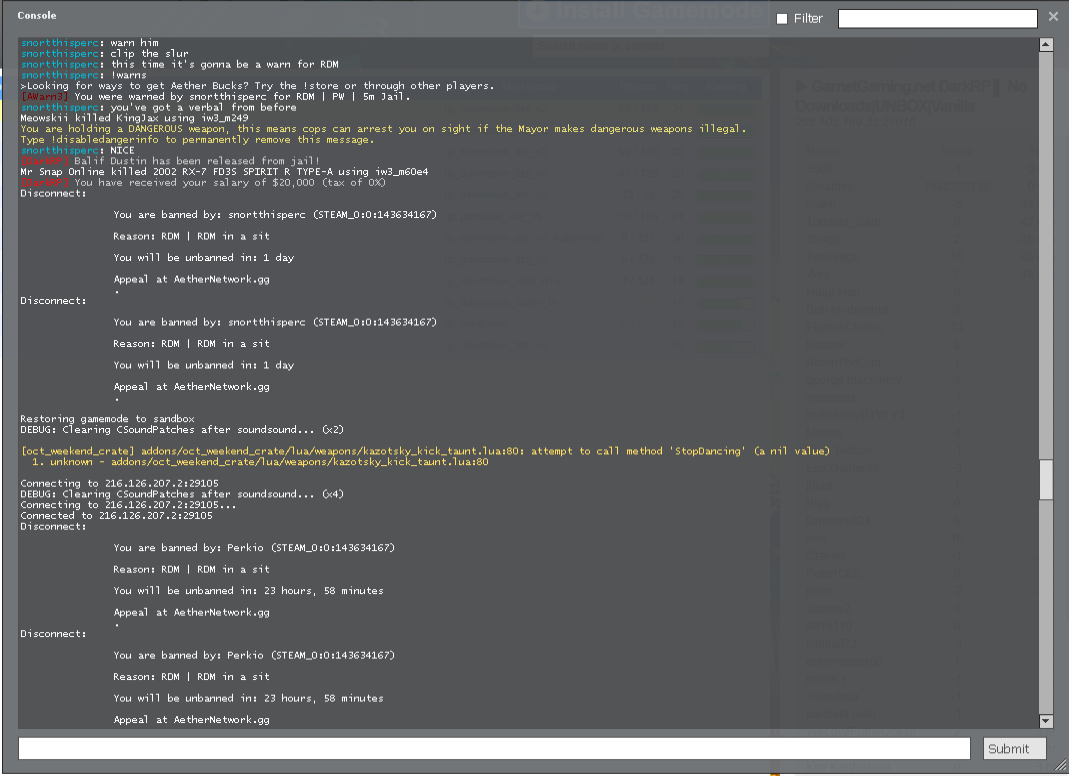Click the Filter text input field
Screen dimensions: 1069x776
(937, 18)
